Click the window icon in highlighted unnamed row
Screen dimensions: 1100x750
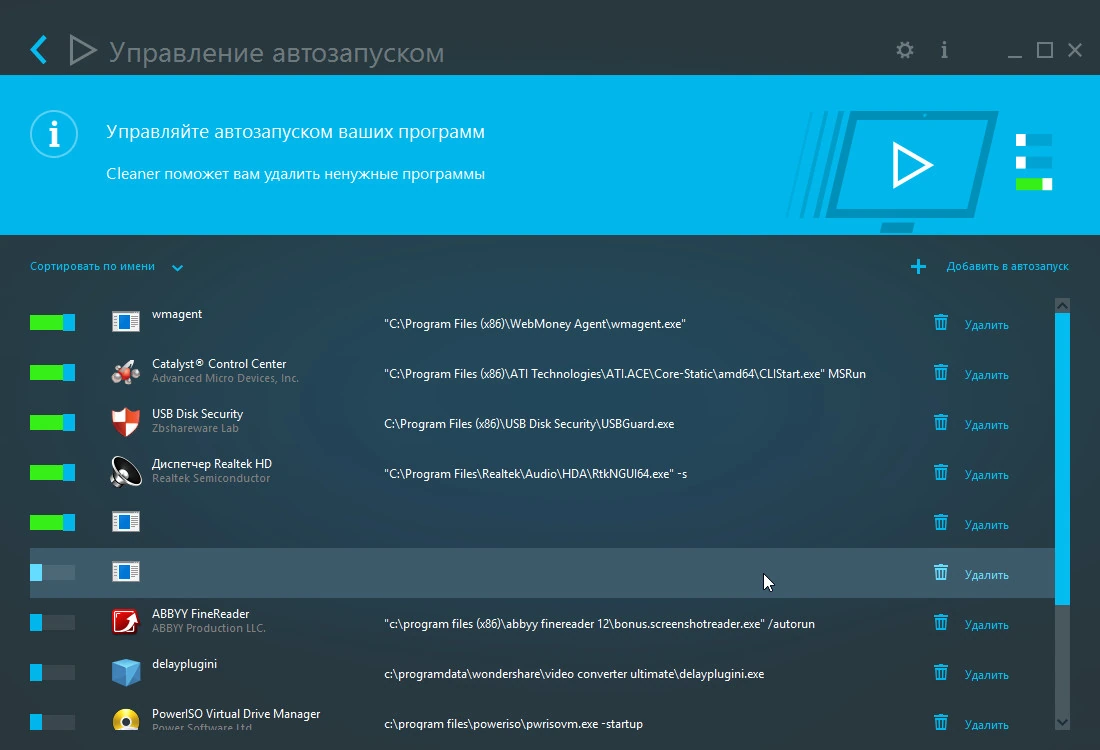126,572
